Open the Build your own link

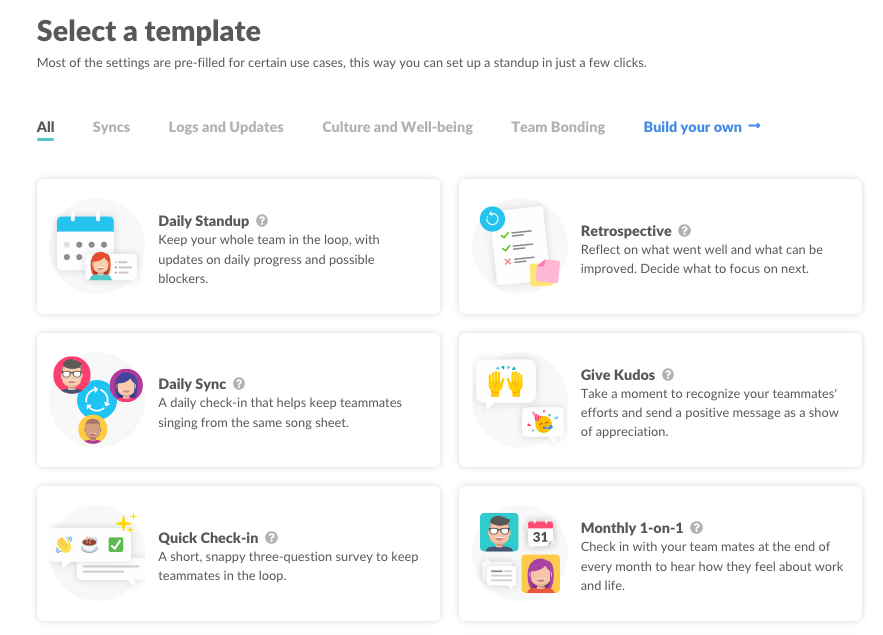(692, 127)
